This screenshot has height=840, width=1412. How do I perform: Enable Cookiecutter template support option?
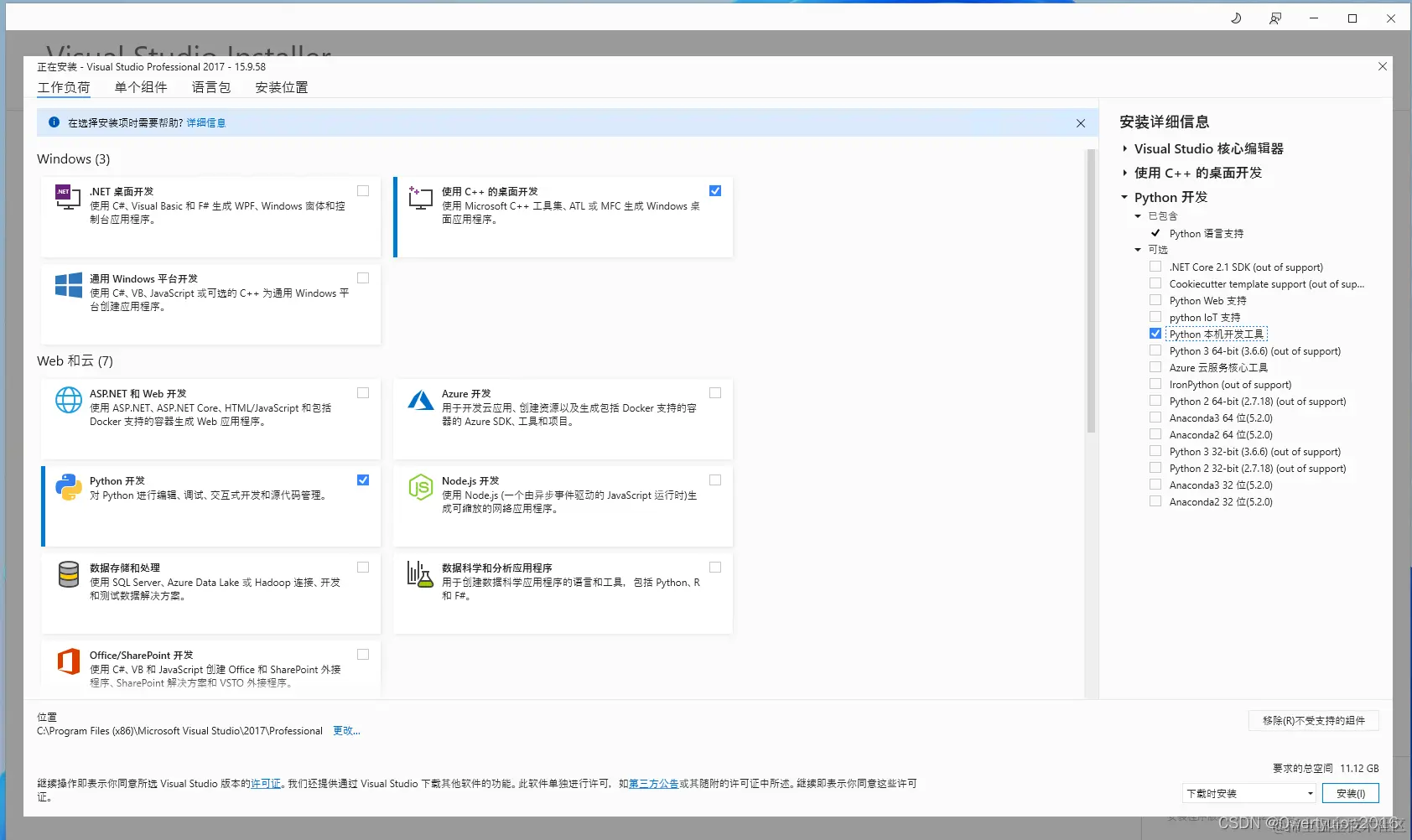pyautogui.click(x=1155, y=283)
